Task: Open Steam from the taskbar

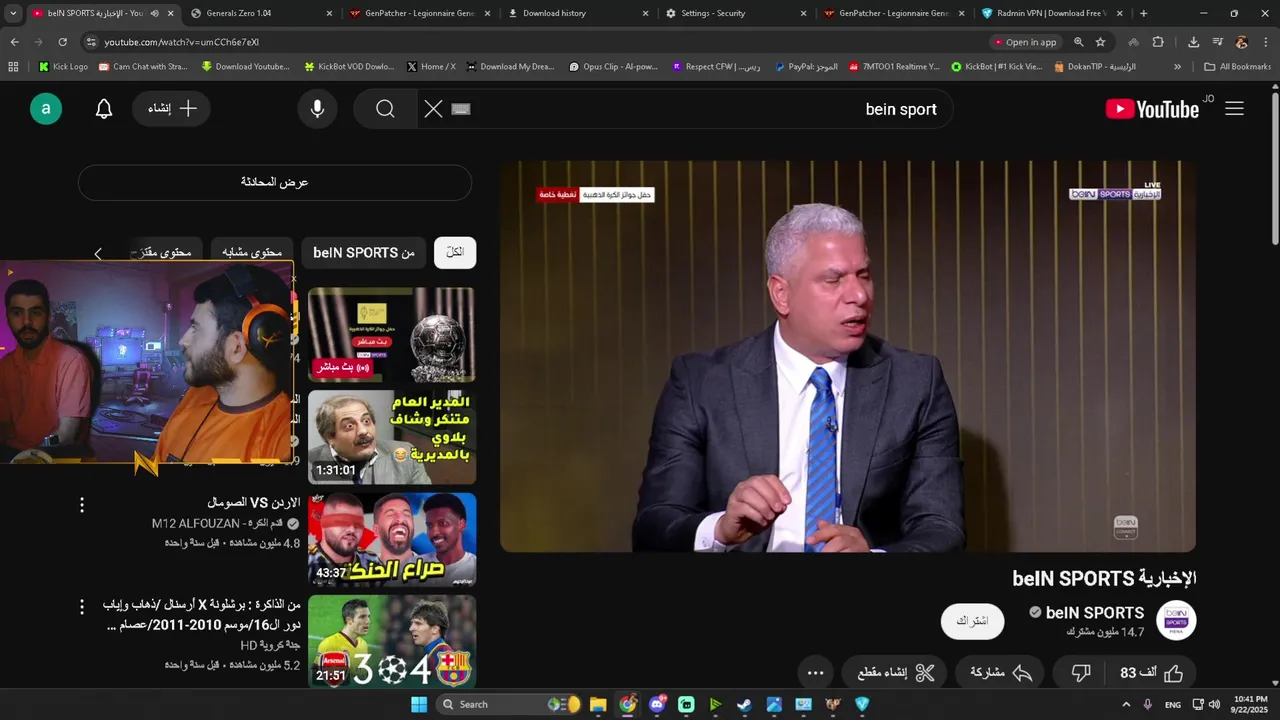Action: pyautogui.click(x=744, y=704)
